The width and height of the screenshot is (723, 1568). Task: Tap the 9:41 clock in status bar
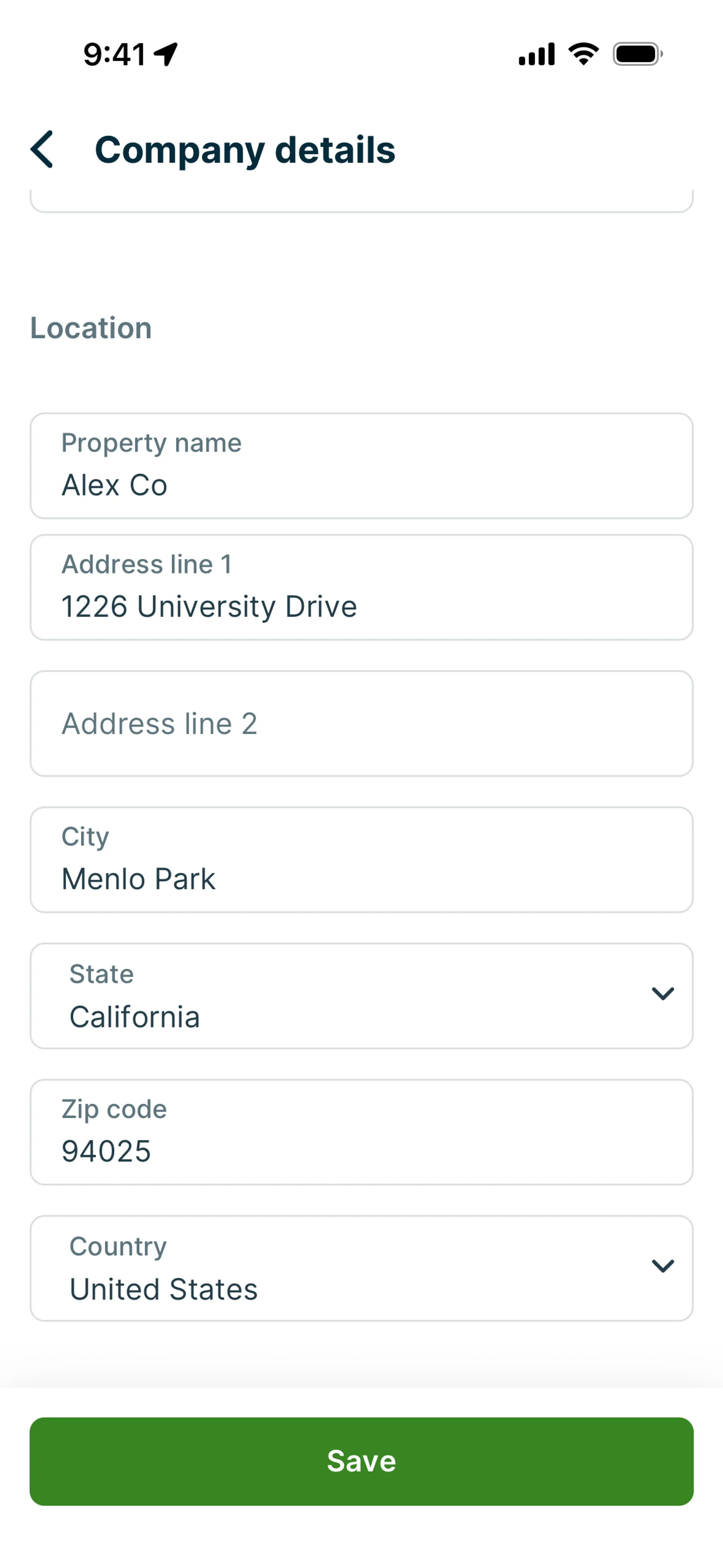[114, 54]
